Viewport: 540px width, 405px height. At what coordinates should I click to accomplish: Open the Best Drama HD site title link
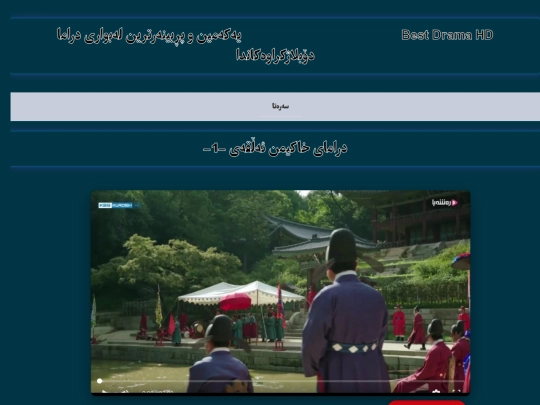447,35
